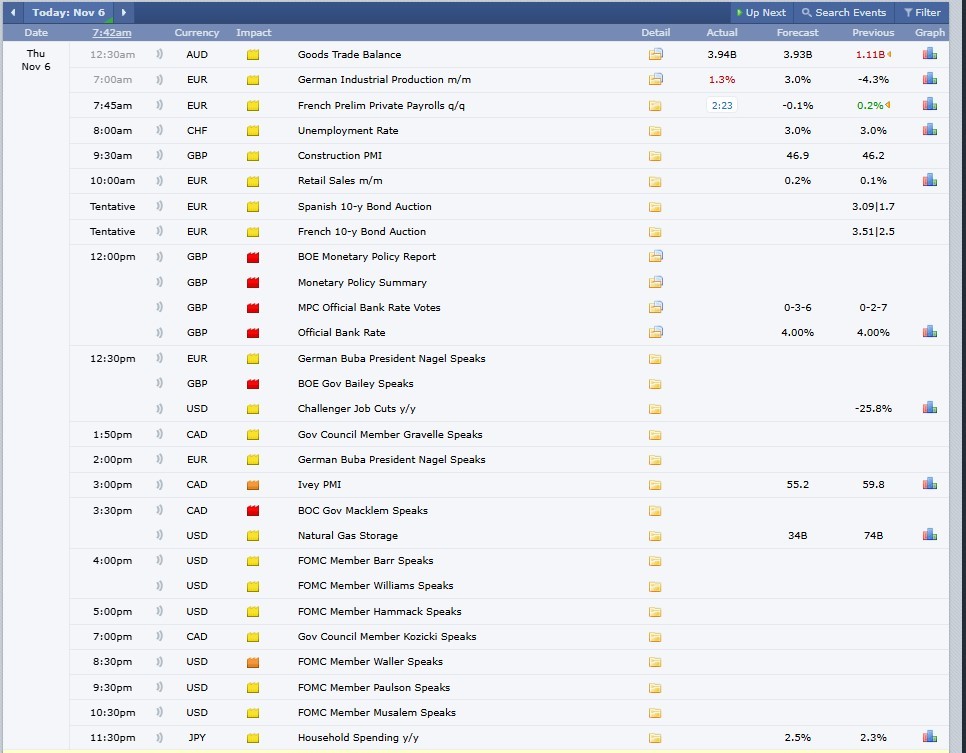Go to next day using right arrow
This screenshot has height=753, width=966.
pos(123,13)
